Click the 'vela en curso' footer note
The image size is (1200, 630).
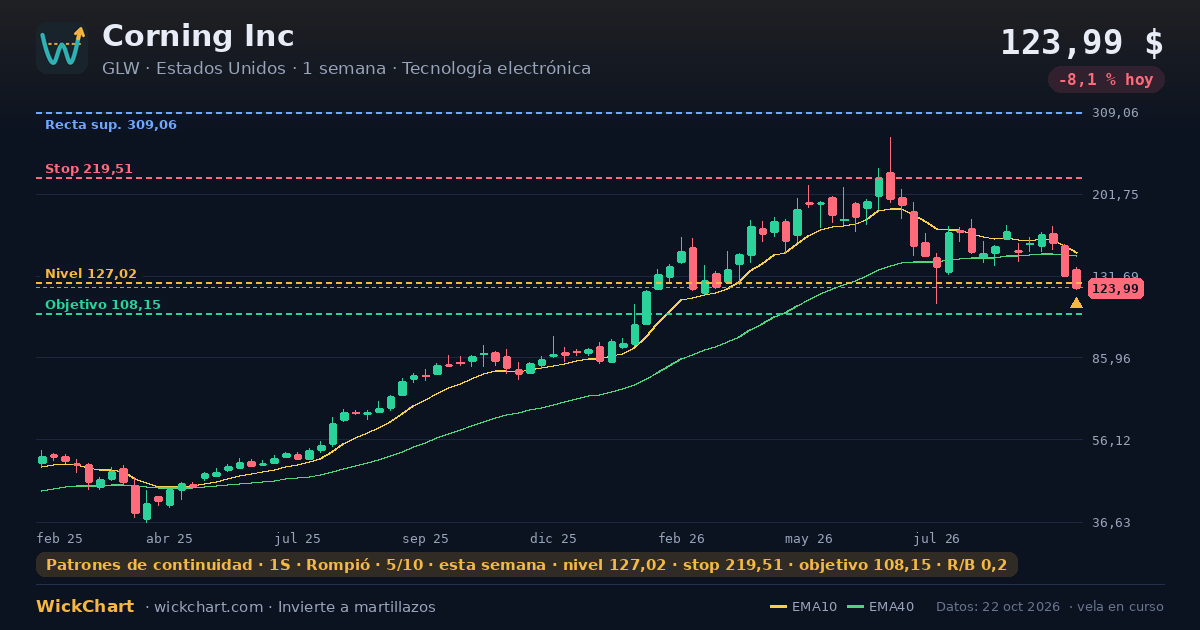(x=1121, y=607)
